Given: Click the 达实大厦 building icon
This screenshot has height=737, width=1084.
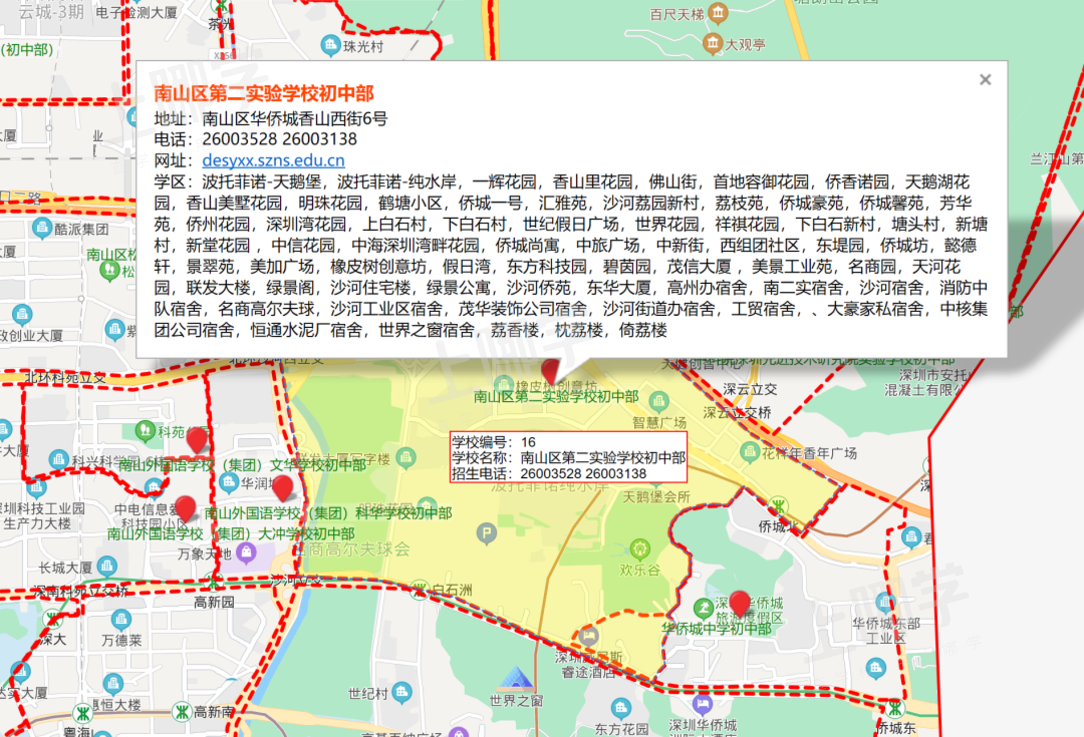Looking at the screenshot, I should click(20, 670).
